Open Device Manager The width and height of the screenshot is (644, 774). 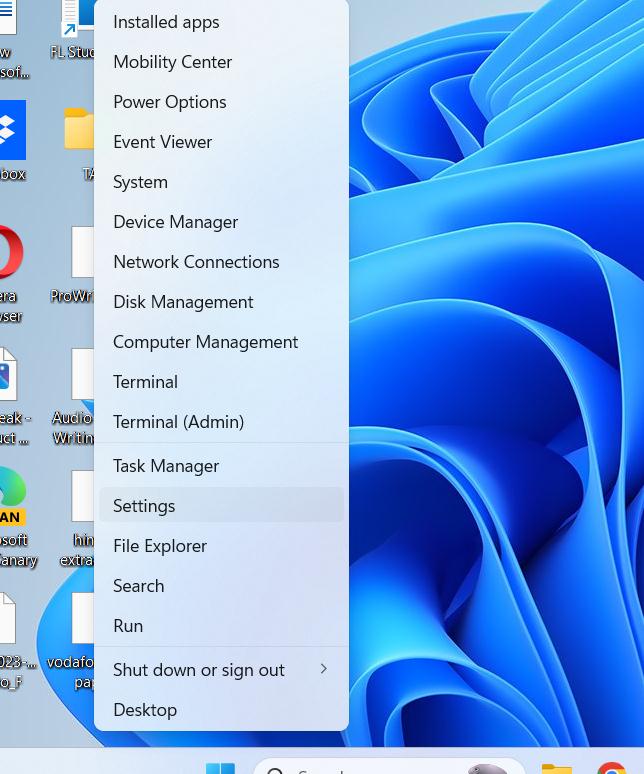(x=221, y=222)
